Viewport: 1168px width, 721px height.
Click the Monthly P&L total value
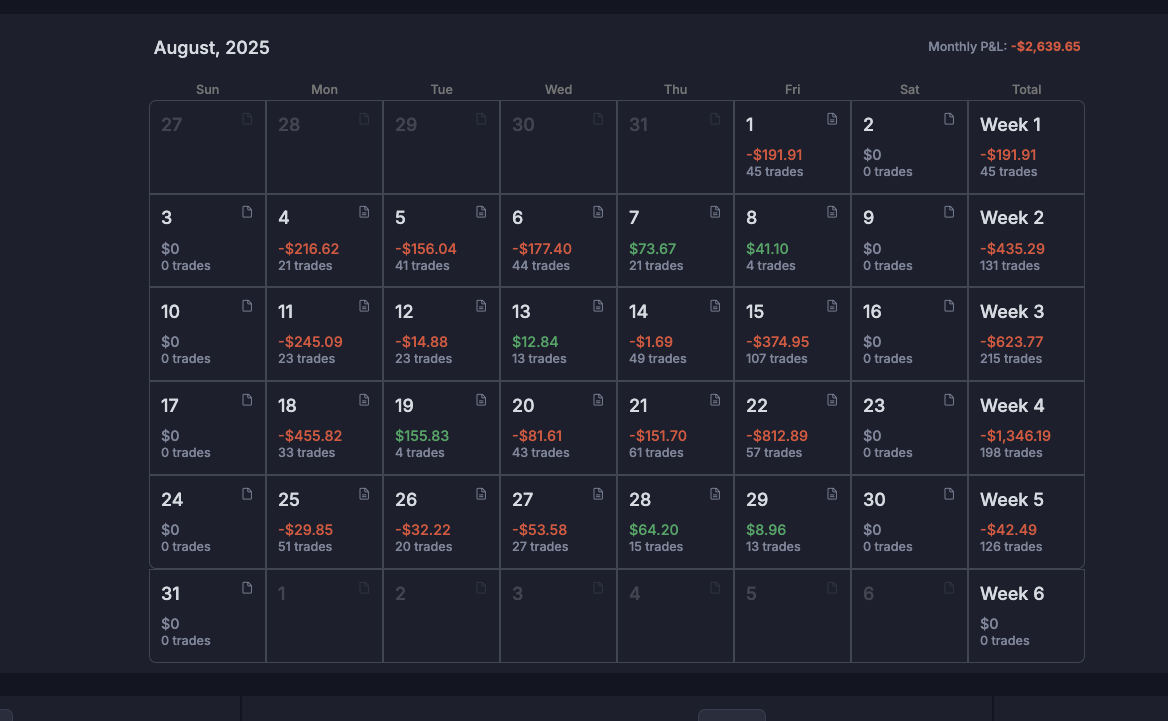click(1045, 47)
